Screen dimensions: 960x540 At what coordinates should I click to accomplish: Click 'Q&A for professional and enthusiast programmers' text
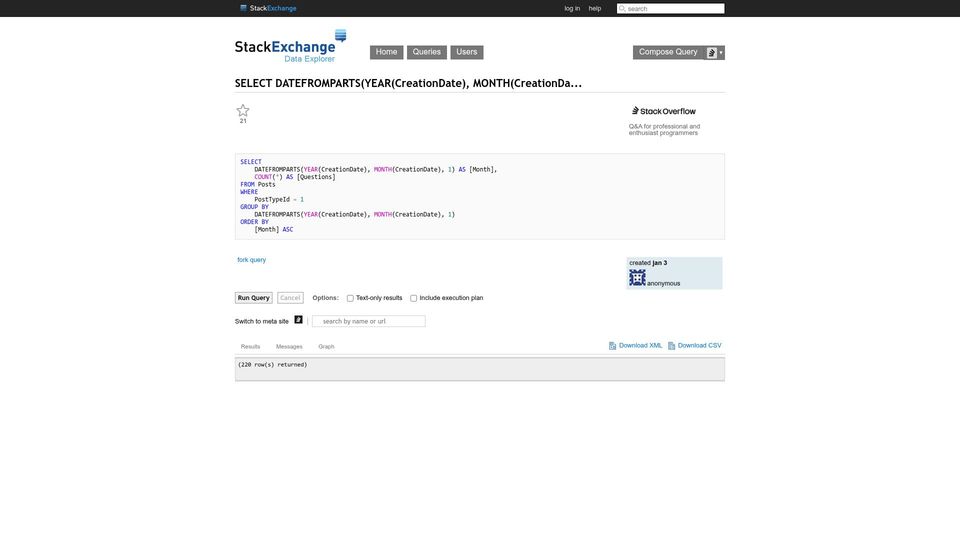click(x=664, y=130)
